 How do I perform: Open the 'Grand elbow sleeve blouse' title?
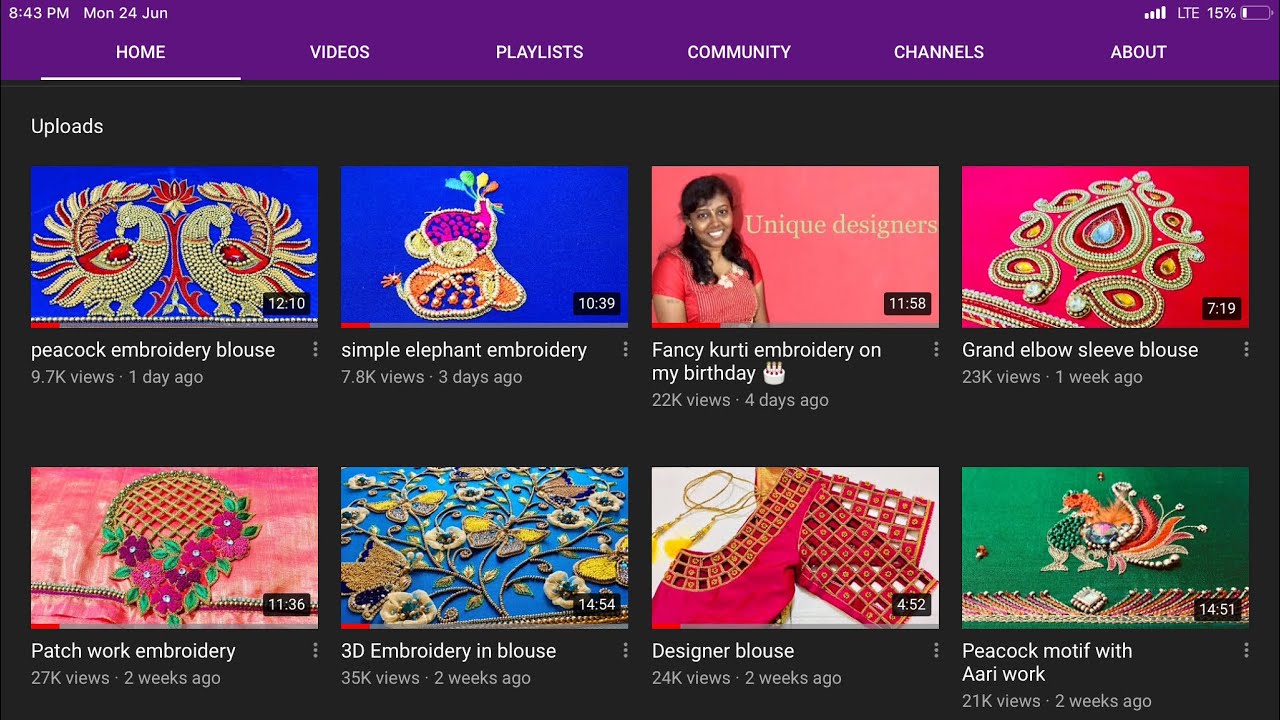click(1080, 350)
